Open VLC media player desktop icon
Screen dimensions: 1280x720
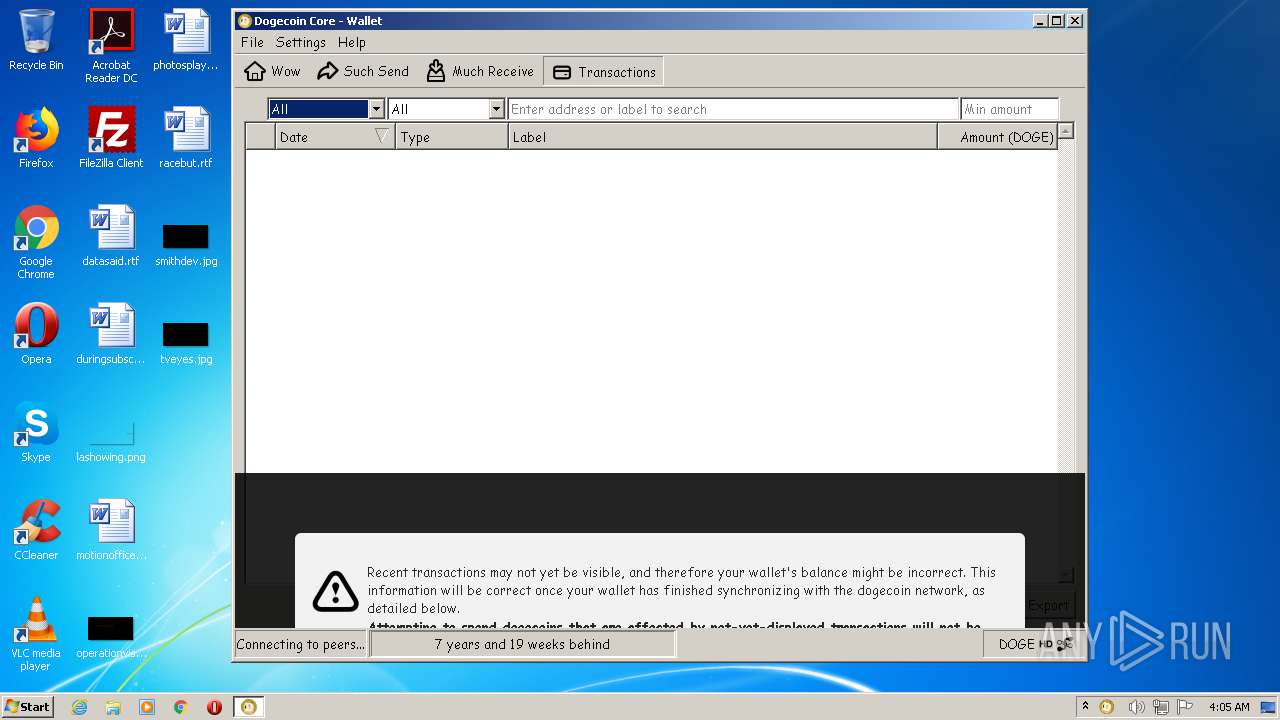pos(36,634)
